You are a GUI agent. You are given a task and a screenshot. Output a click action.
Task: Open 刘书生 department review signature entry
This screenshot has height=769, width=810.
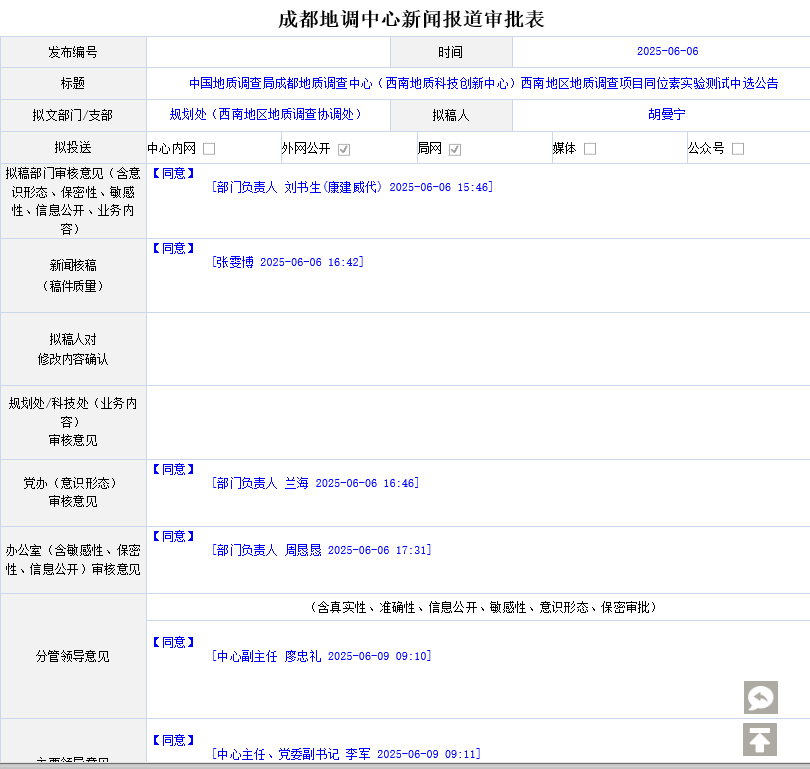[352, 187]
